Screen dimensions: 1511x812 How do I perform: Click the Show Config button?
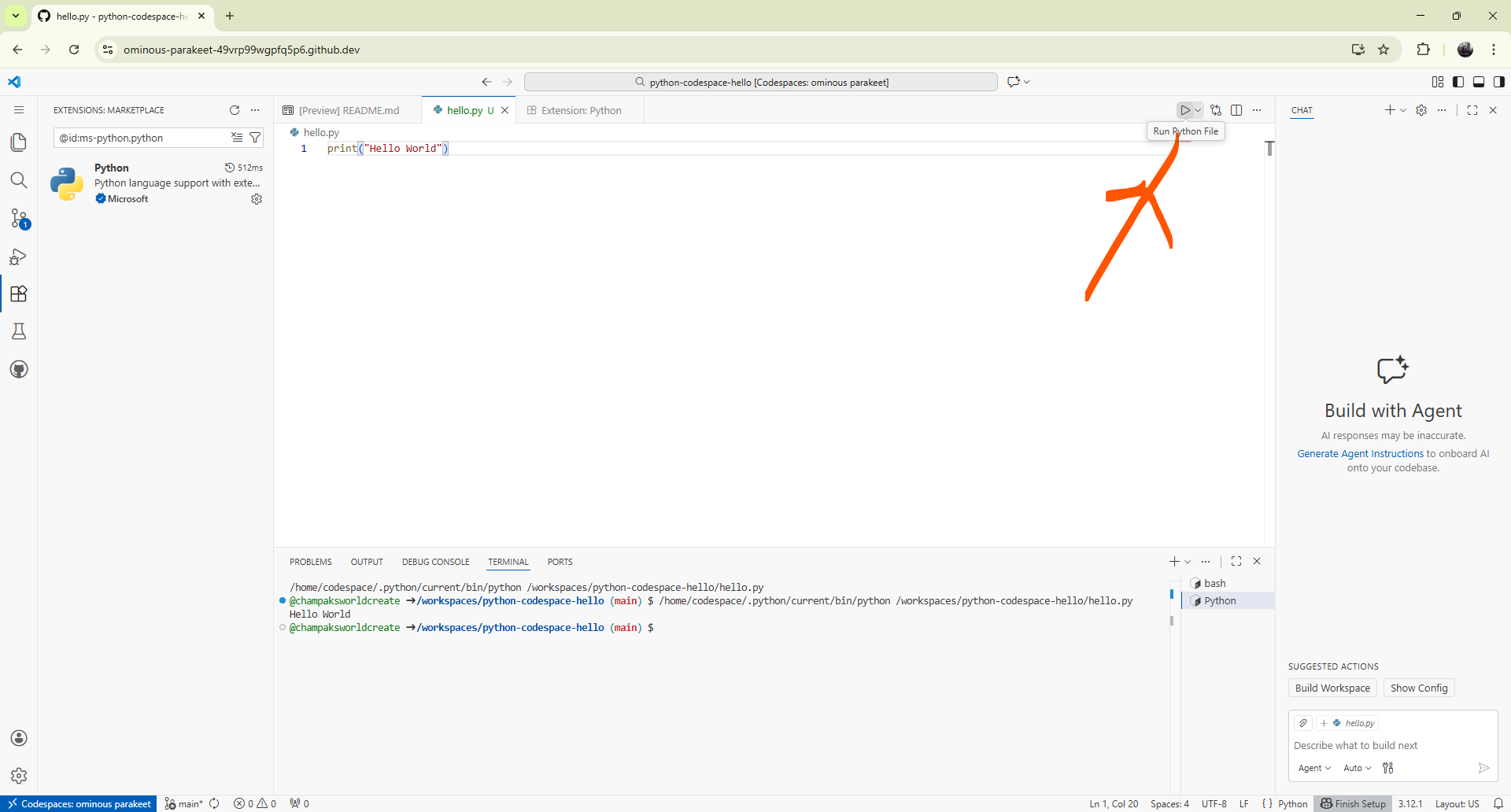click(x=1419, y=688)
